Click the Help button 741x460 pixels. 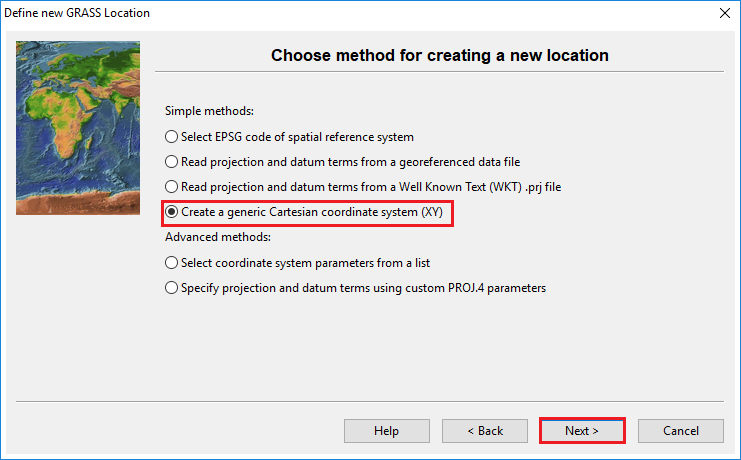(386, 431)
